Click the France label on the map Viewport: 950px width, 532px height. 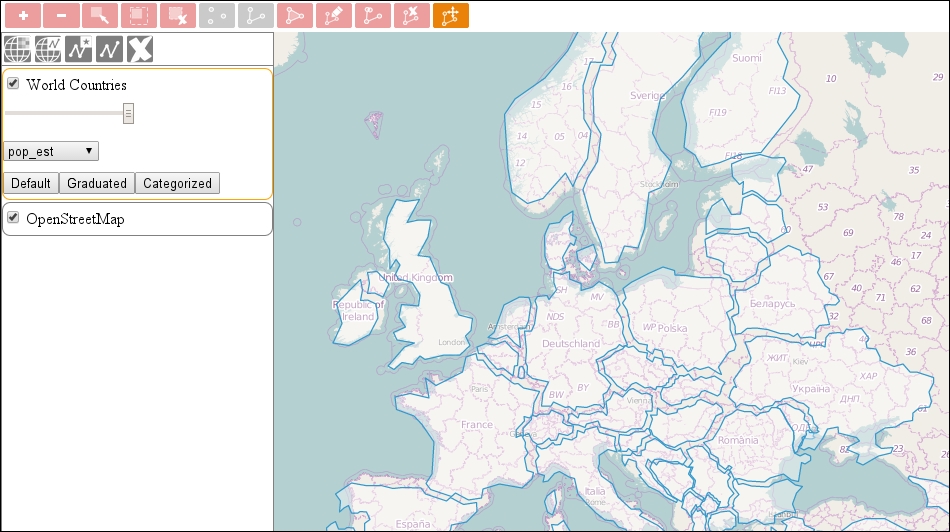[477, 425]
